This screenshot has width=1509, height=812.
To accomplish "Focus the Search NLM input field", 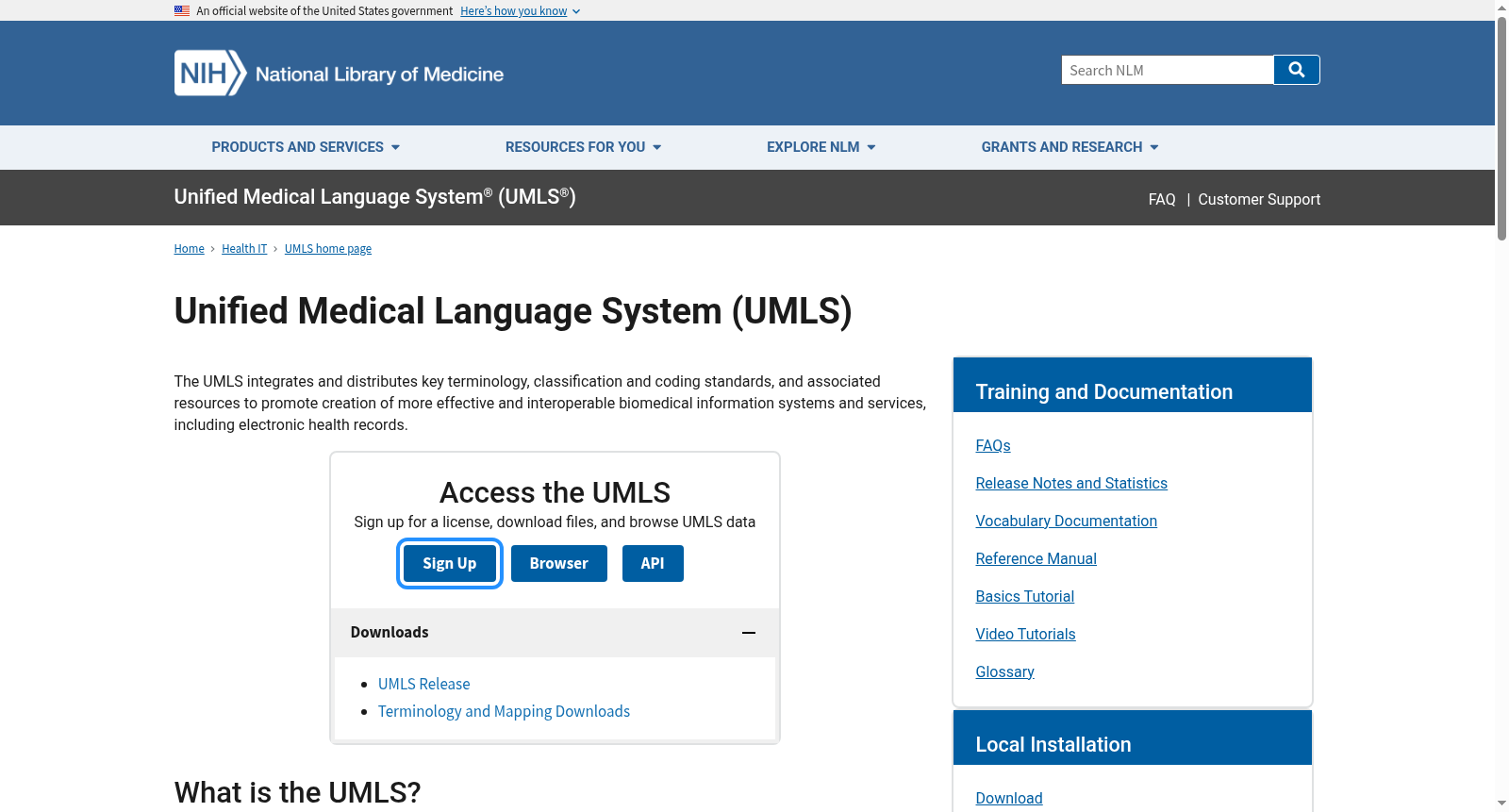I will pos(1168,70).
